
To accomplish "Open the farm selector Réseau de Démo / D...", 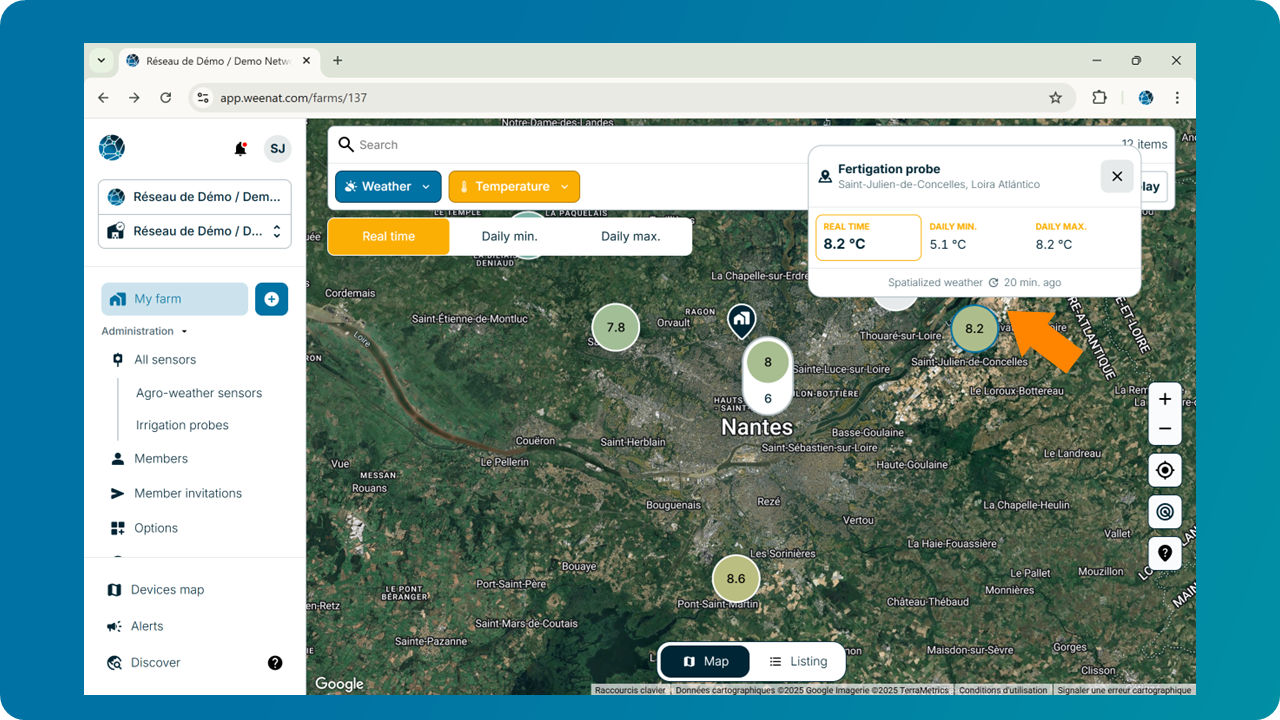I will [x=195, y=231].
